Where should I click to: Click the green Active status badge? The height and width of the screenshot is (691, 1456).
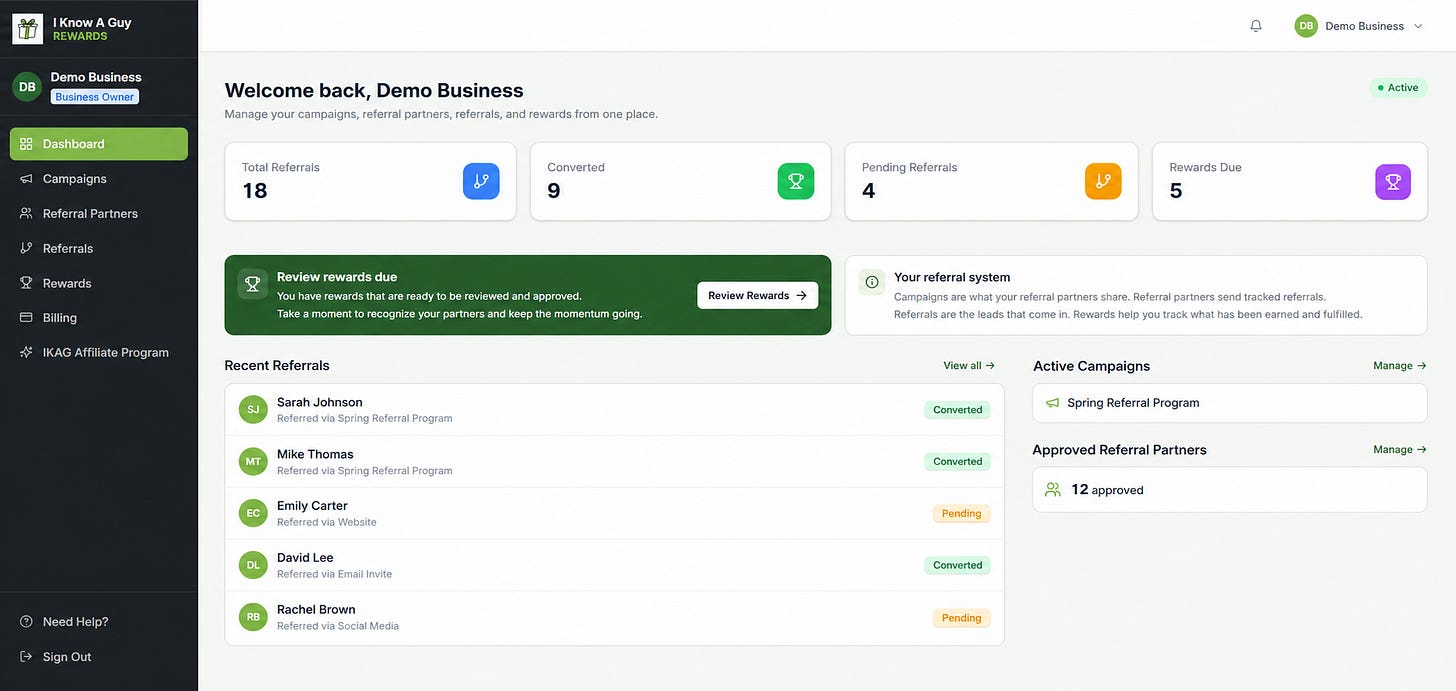(1398, 88)
